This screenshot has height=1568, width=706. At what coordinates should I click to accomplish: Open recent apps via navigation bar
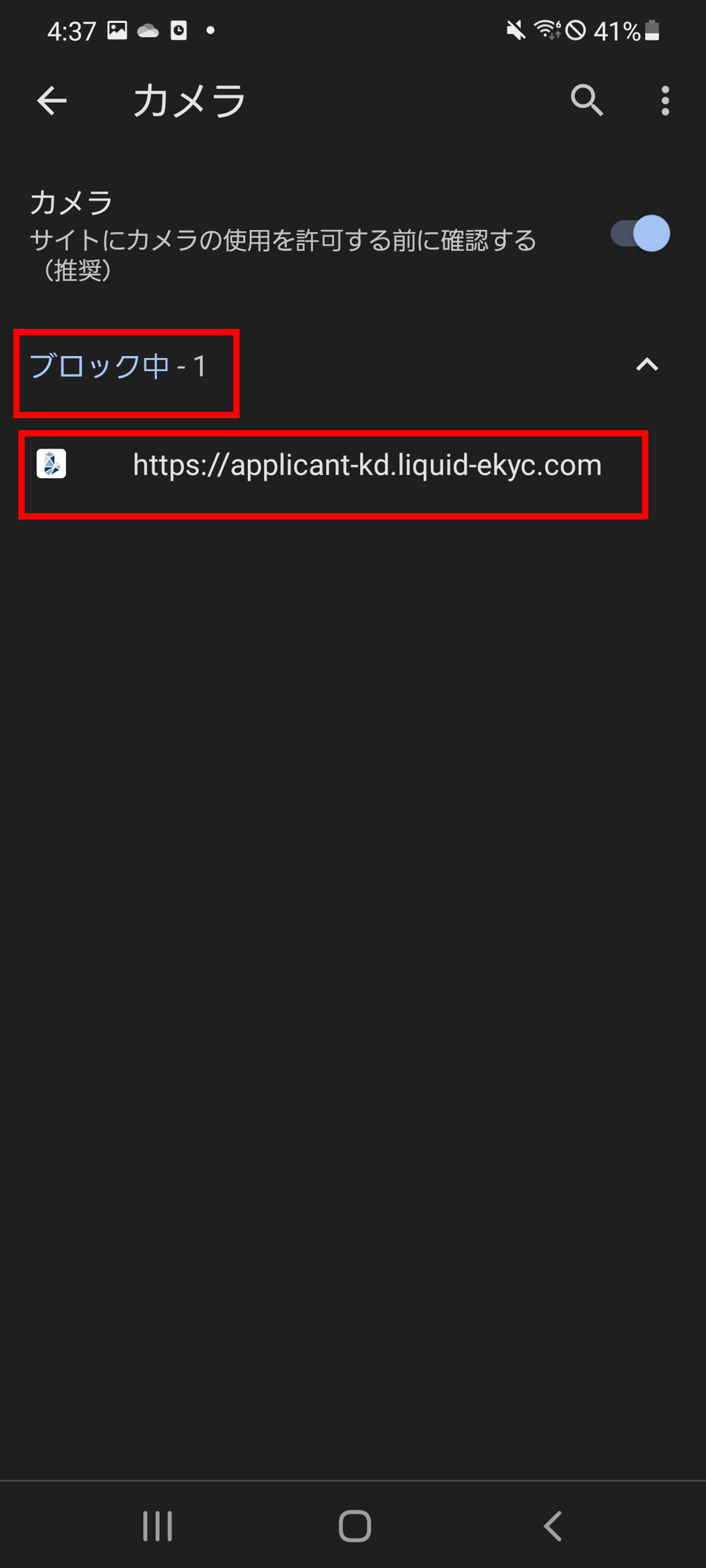158,1526
